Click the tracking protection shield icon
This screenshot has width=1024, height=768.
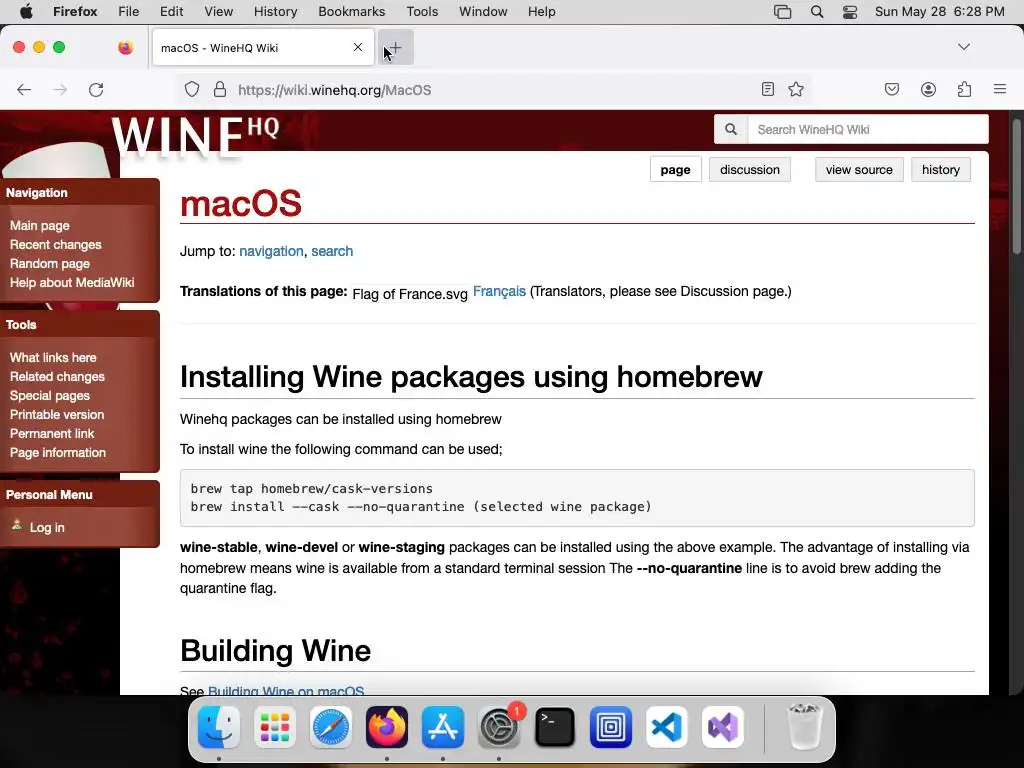point(191,89)
